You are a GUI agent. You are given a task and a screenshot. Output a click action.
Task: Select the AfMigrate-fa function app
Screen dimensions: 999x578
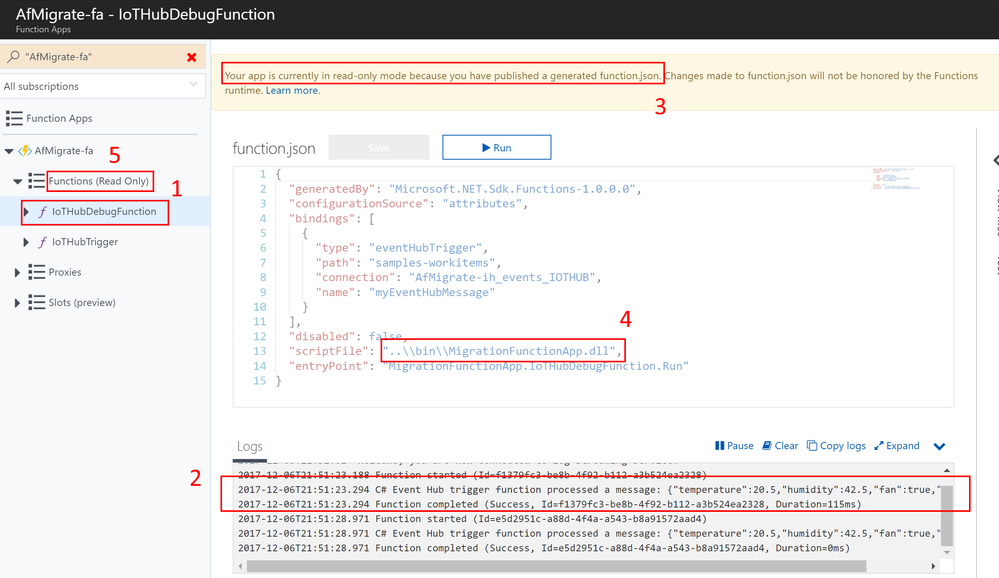[x=64, y=151]
